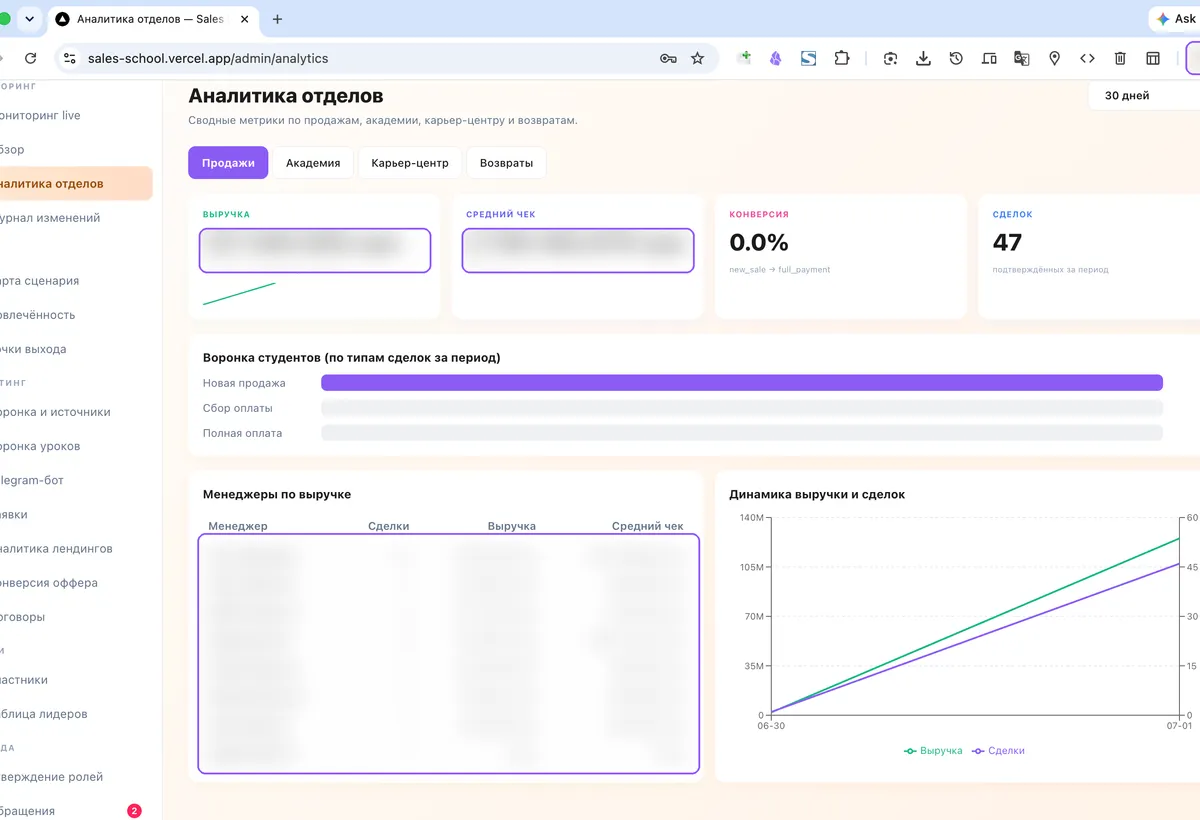1200x820 pixels.
Task: Open site information icon in address bar
Action: click(69, 58)
